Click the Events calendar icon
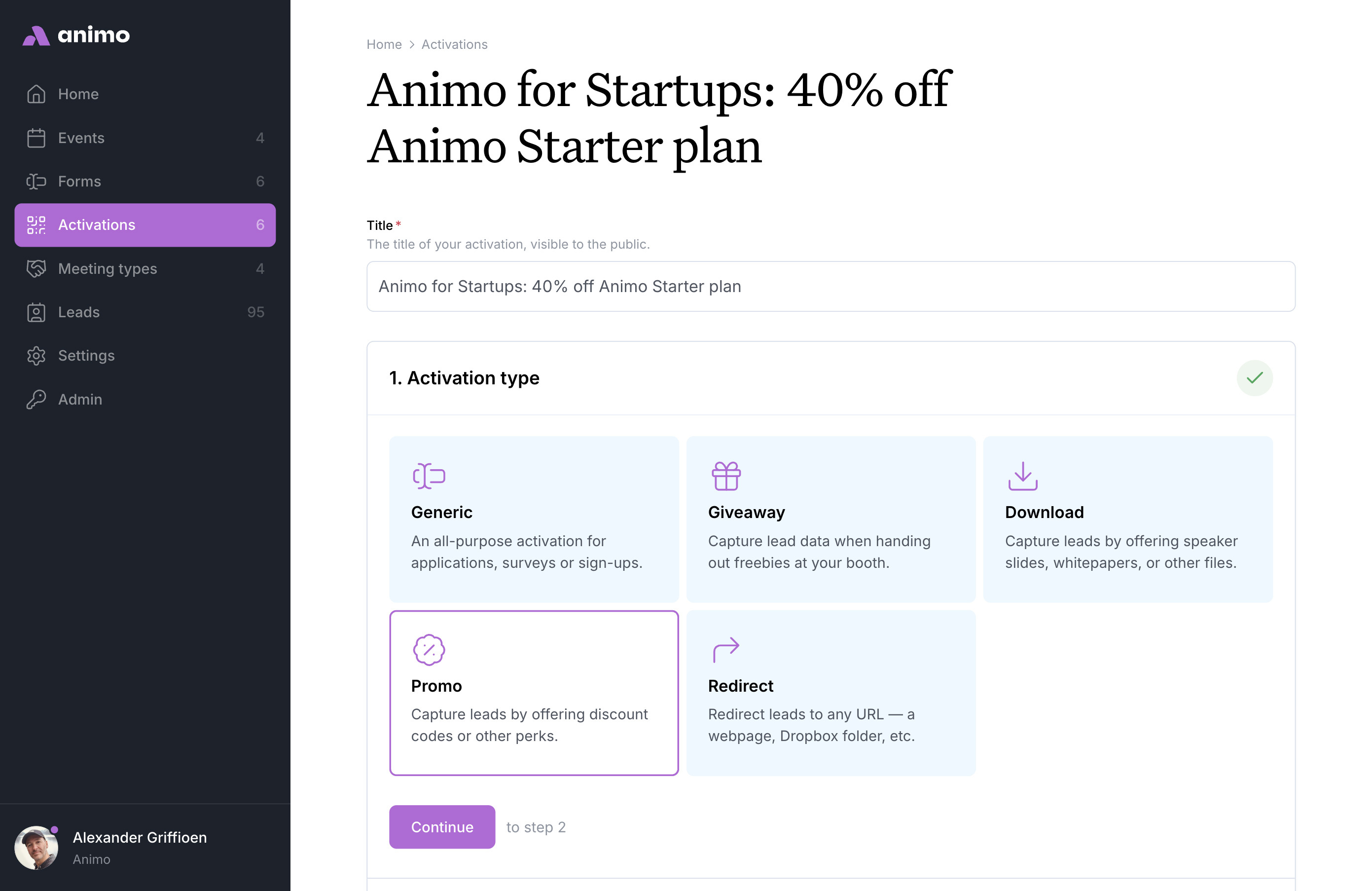 pyautogui.click(x=36, y=138)
